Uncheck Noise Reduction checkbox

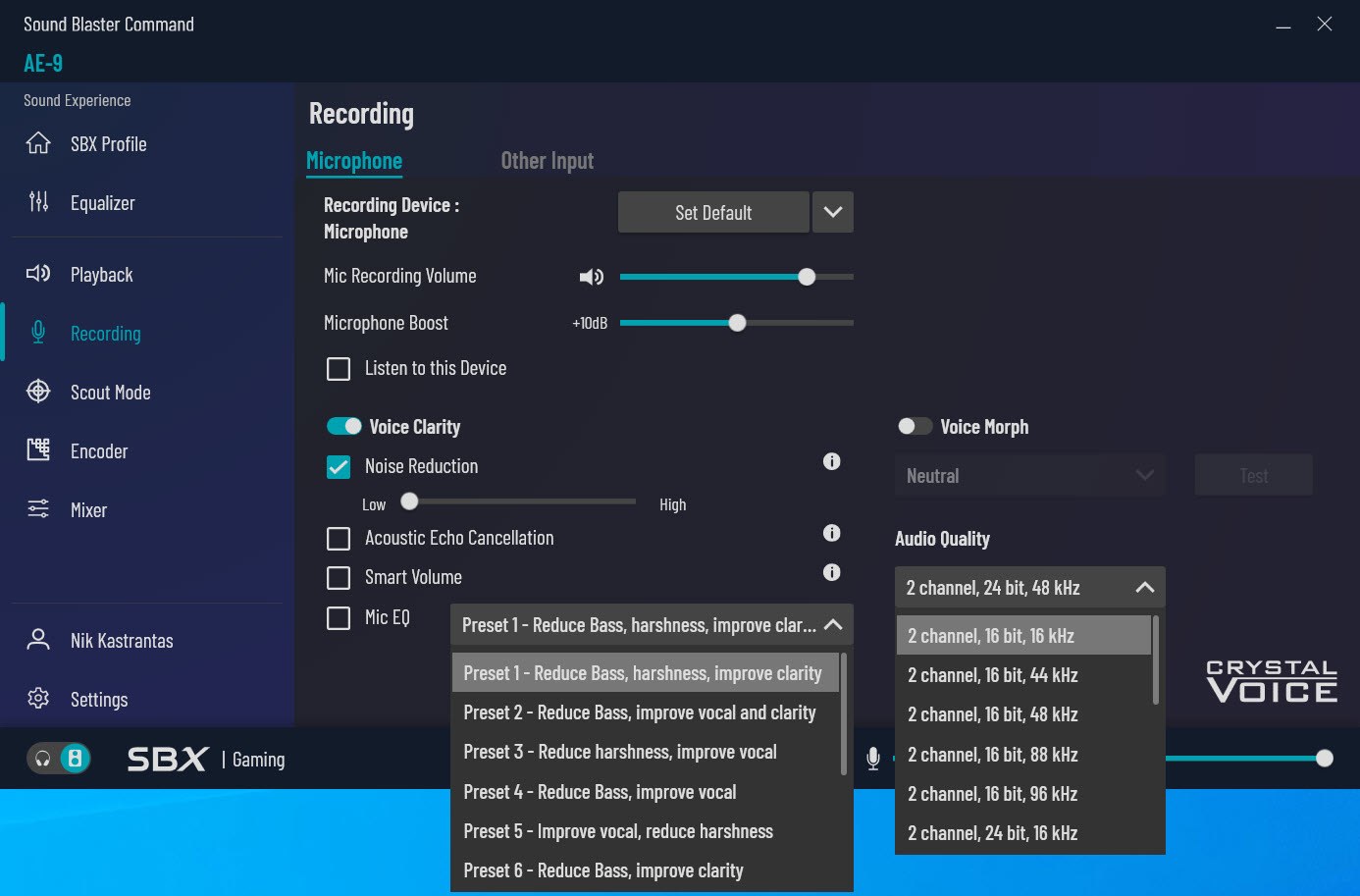click(x=339, y=467)
